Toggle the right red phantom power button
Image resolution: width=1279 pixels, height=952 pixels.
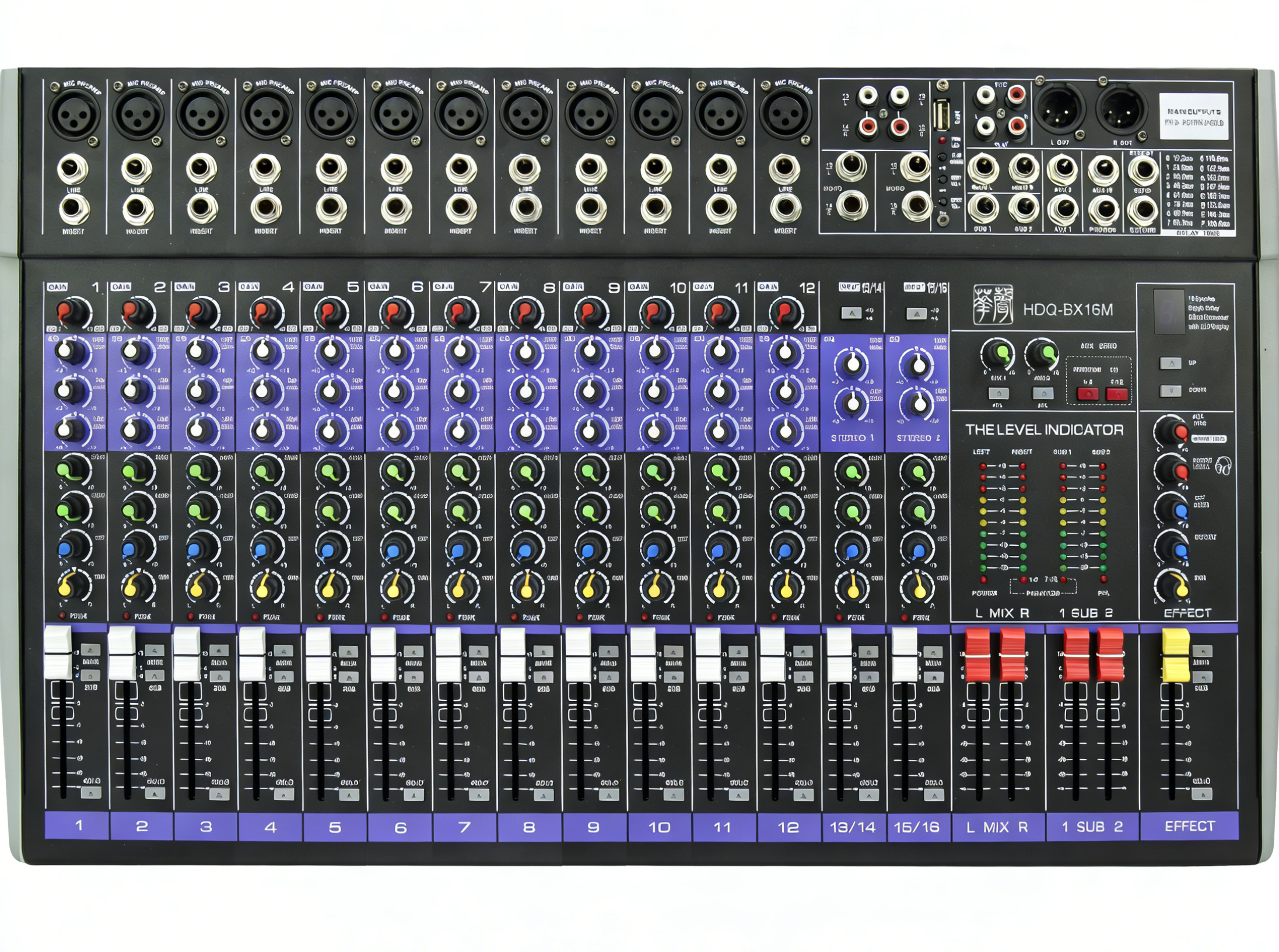pos(1117,394)
